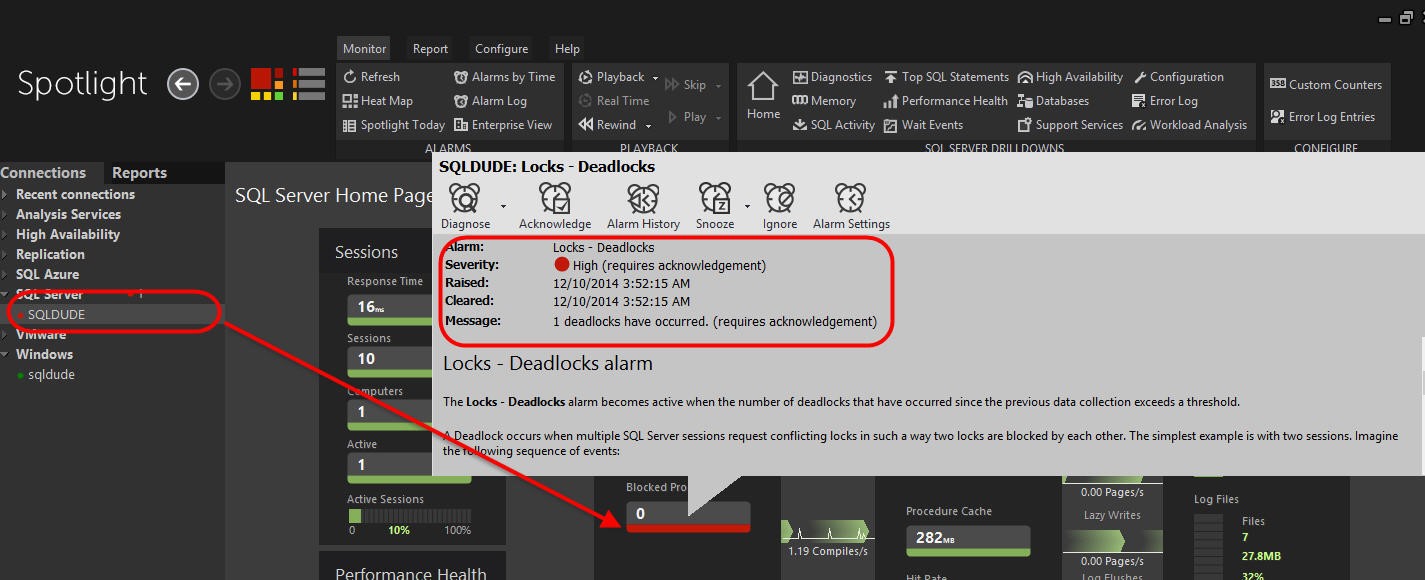Click Procedure Cache 282MB gauge

tap(967, 539)
